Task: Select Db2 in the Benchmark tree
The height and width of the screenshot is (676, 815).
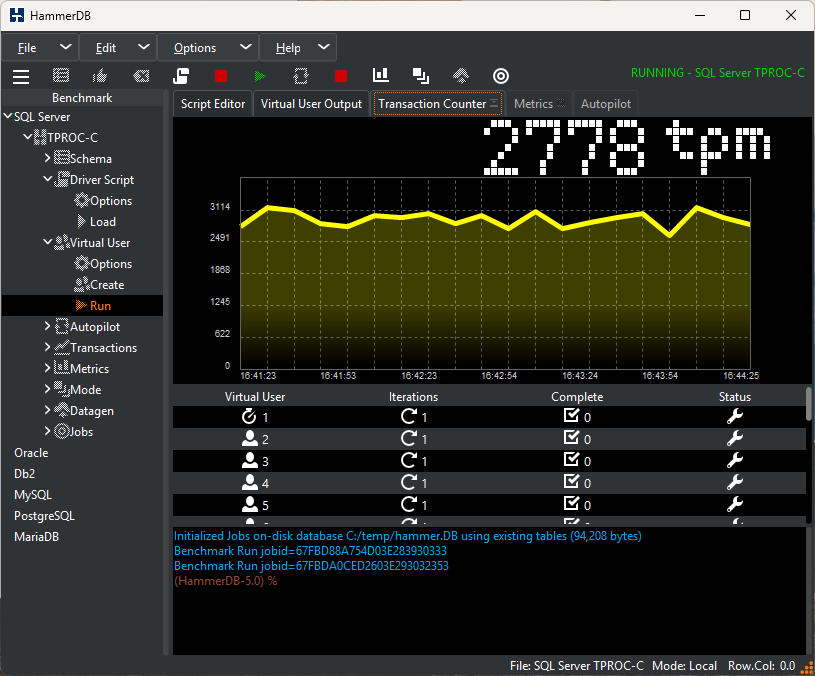Action: point(24,474)
